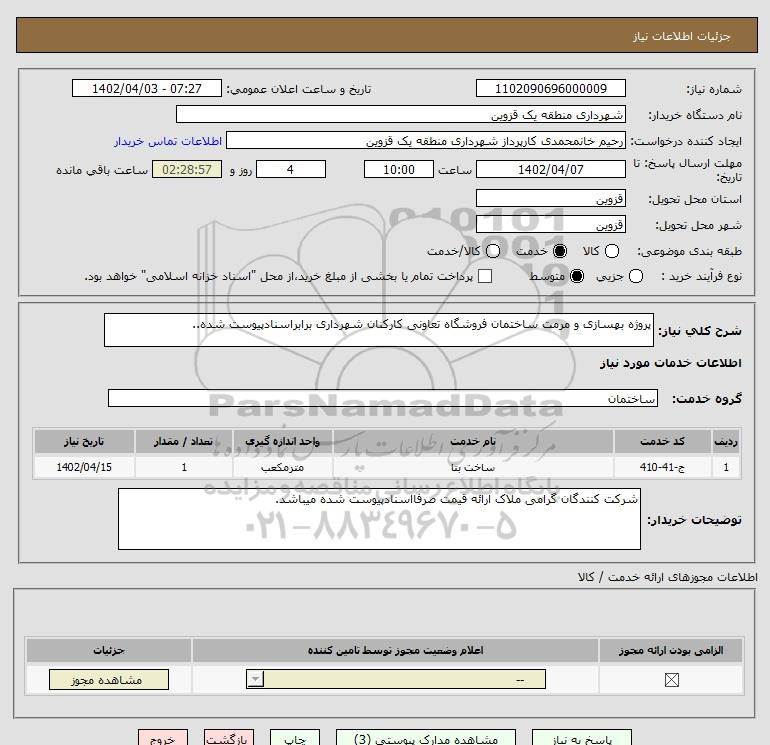
Task: Click the service code cell ج-41-410
Action: tap(662, 467)
